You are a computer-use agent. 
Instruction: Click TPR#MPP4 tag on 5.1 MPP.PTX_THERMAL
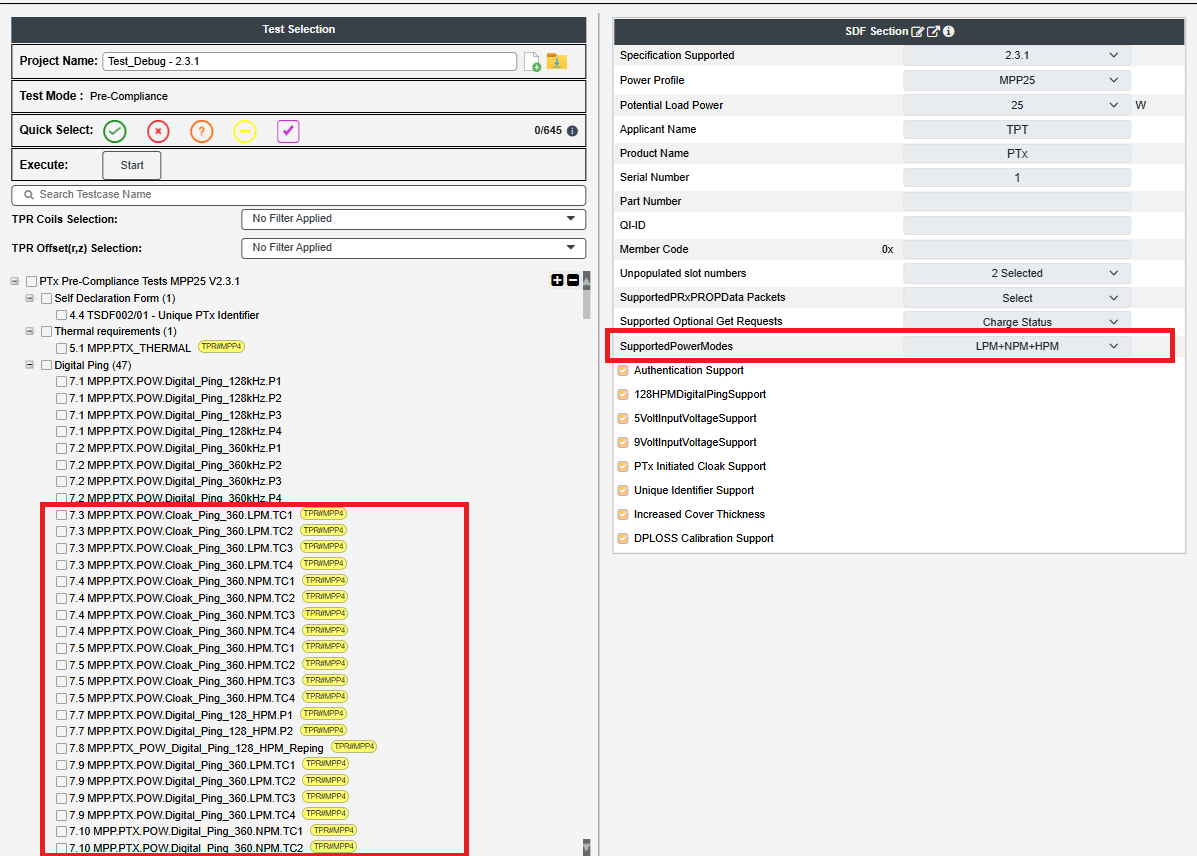click(221, 347)
